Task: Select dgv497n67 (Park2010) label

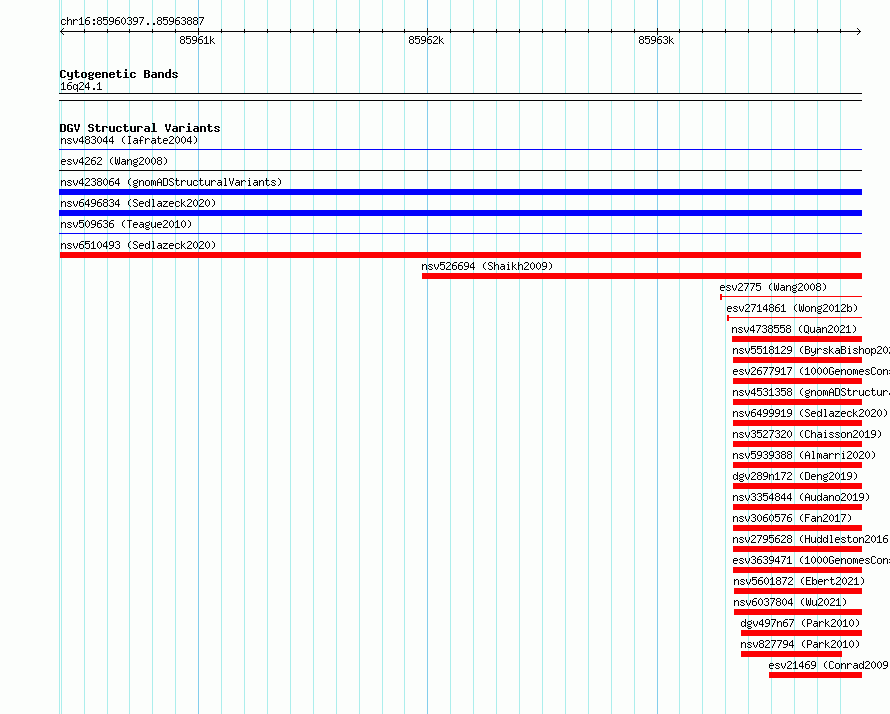Action: pos(800,623)
